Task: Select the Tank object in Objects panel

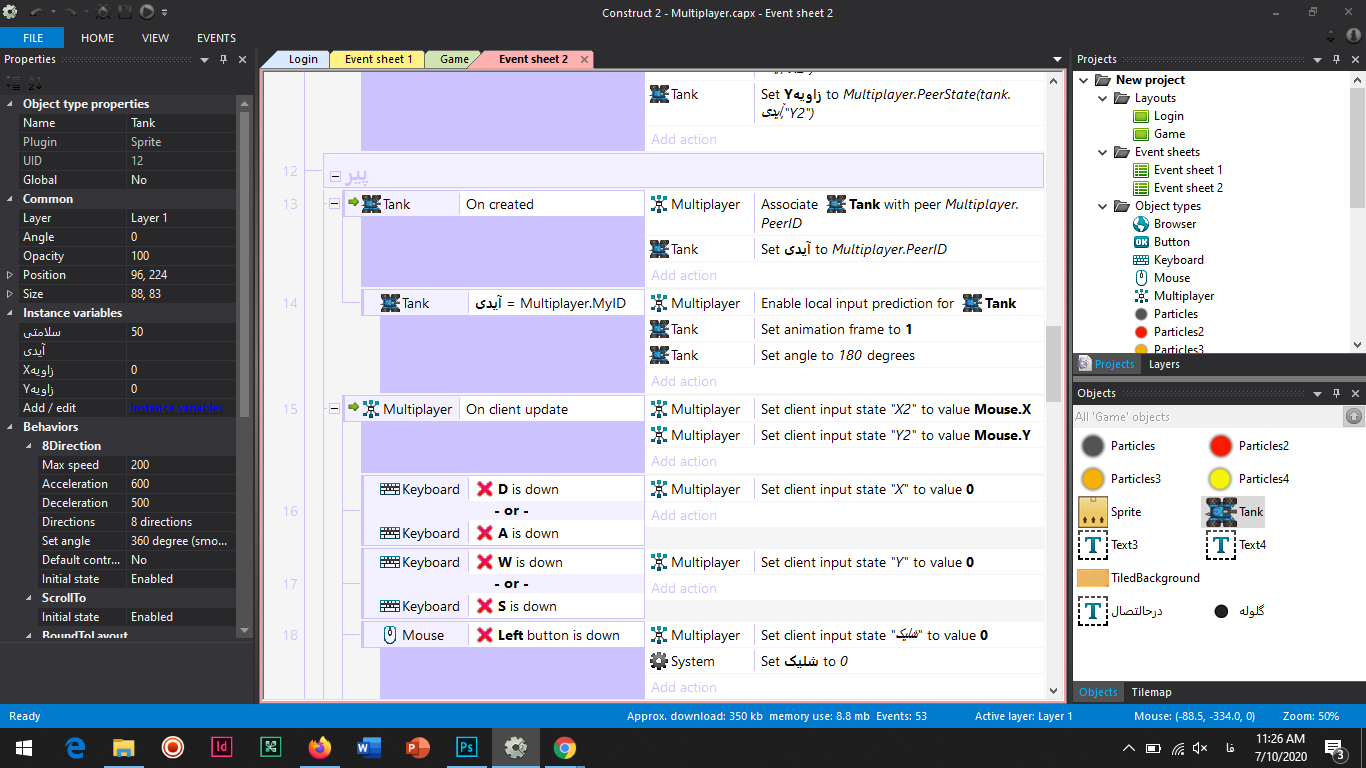Action: click(x=1233, y=512)
